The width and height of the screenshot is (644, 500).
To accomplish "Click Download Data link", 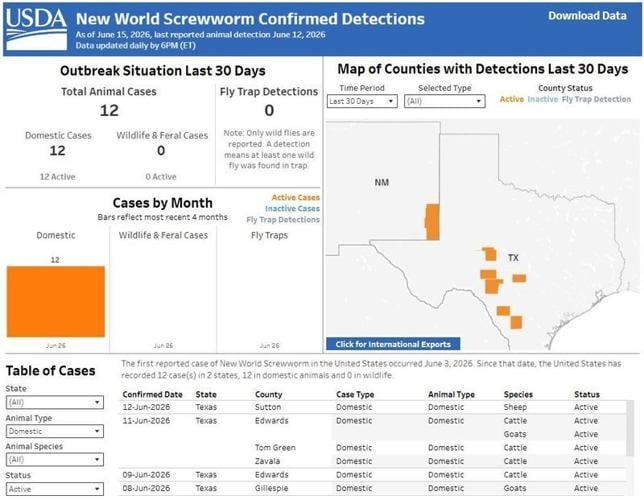I will (587, 16).
